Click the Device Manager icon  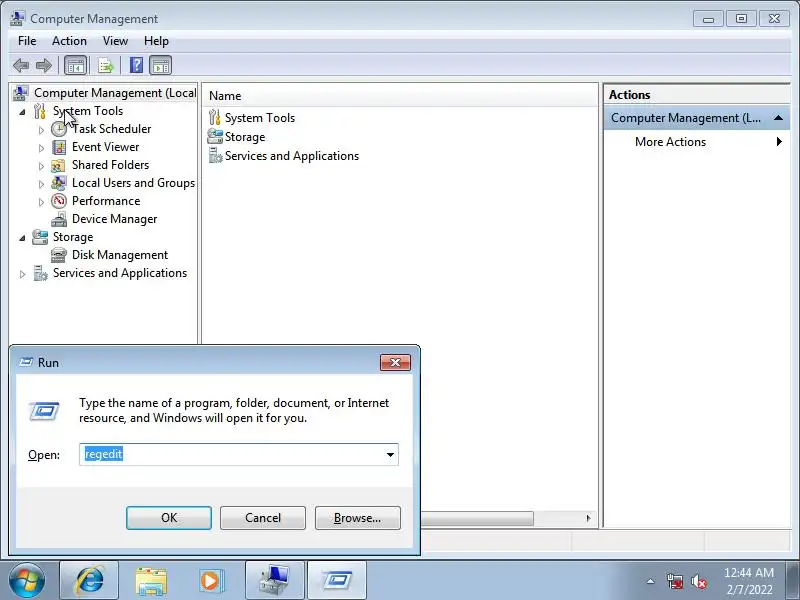pyautogui.click(x=59, y=219)
